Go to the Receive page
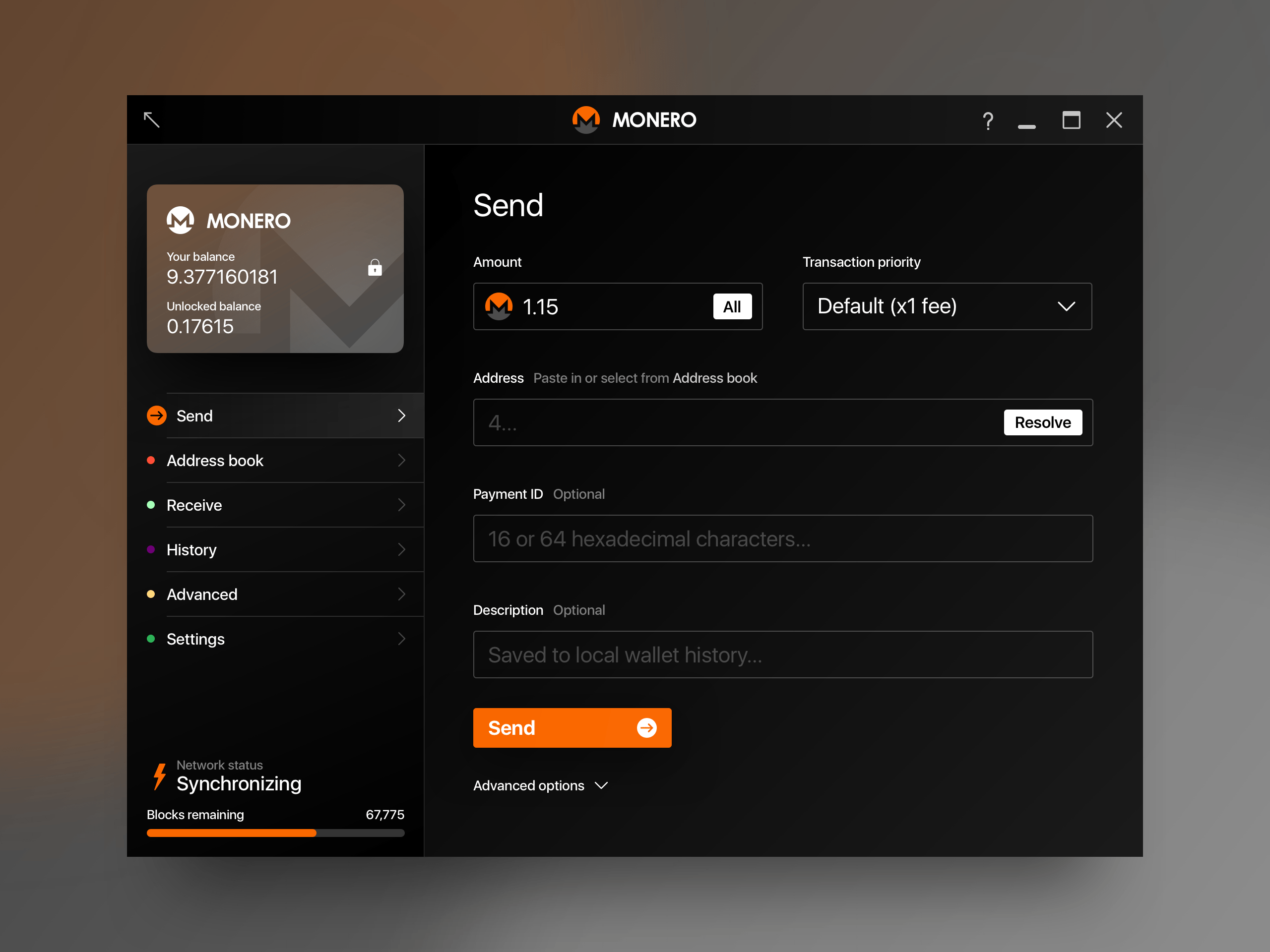1270x952 pixels. pos(194,505)
